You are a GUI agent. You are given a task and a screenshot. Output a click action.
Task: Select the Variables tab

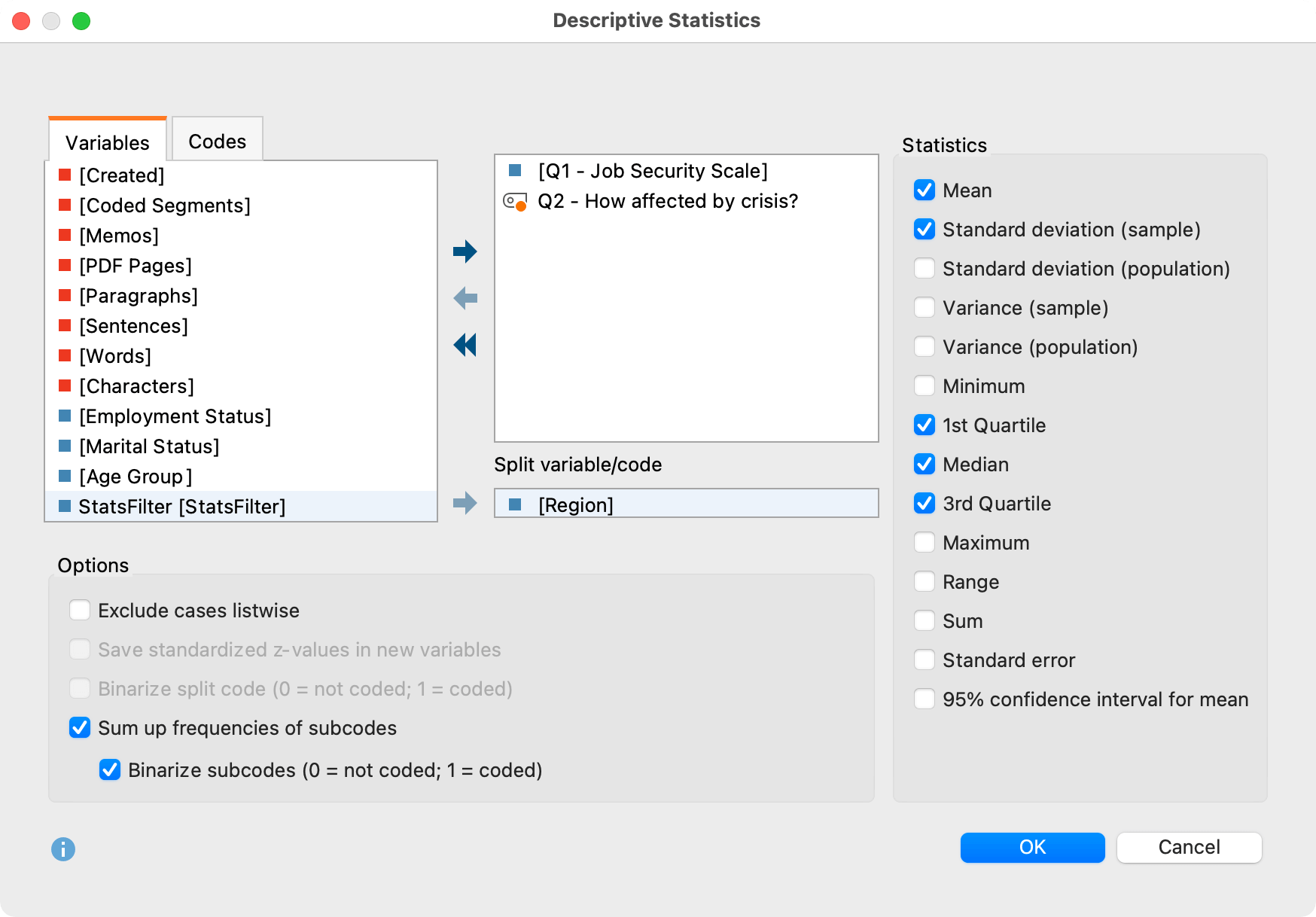pyautogui.click(x=107, y=142)
